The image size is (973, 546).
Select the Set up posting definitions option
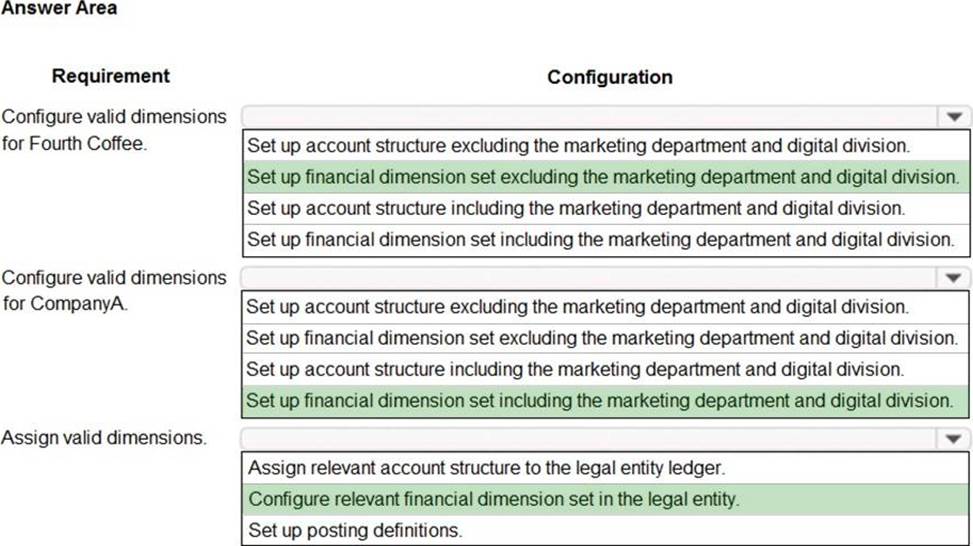(355, 530)
